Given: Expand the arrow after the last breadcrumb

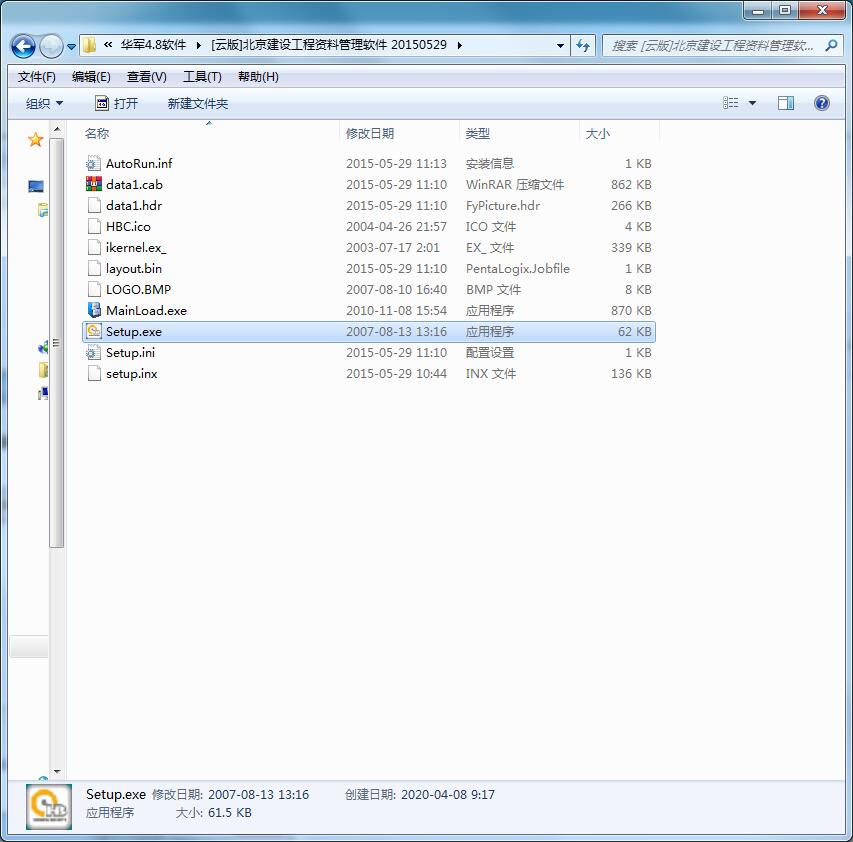Looking at the screenshot, I should point(460,45).
